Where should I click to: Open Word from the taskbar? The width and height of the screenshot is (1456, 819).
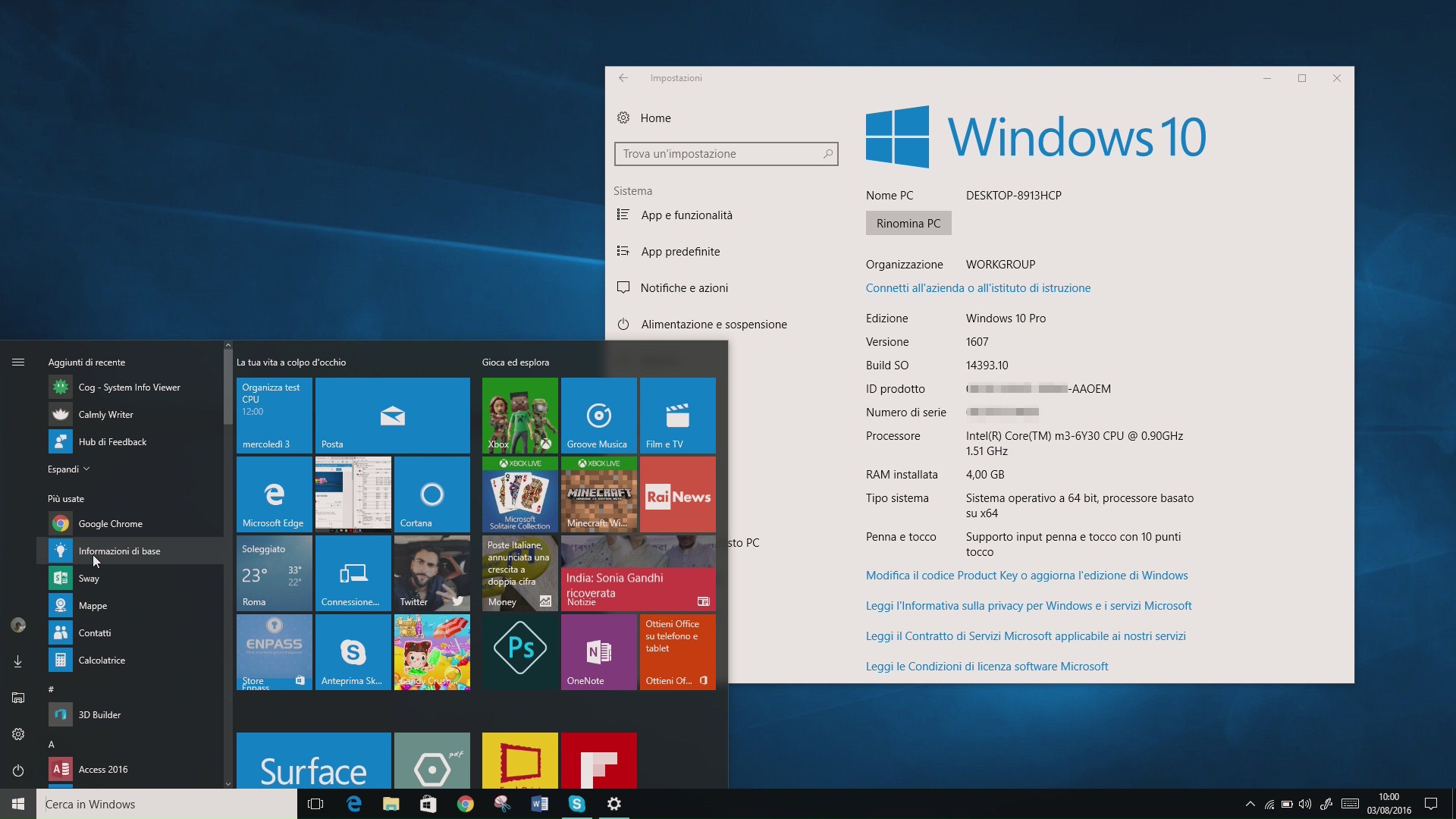539,804
